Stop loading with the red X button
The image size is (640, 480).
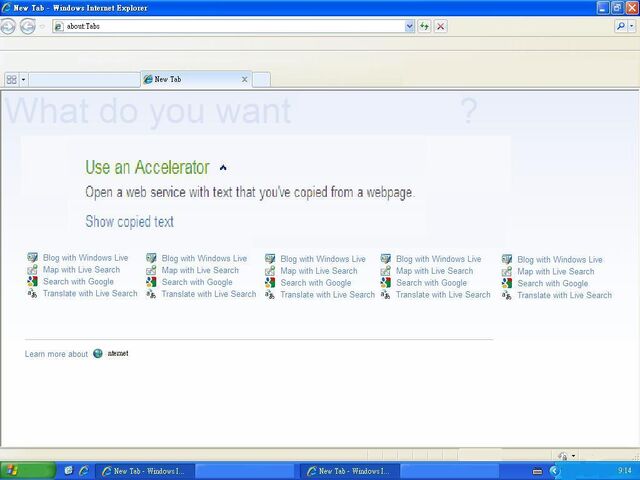point(440,27)
